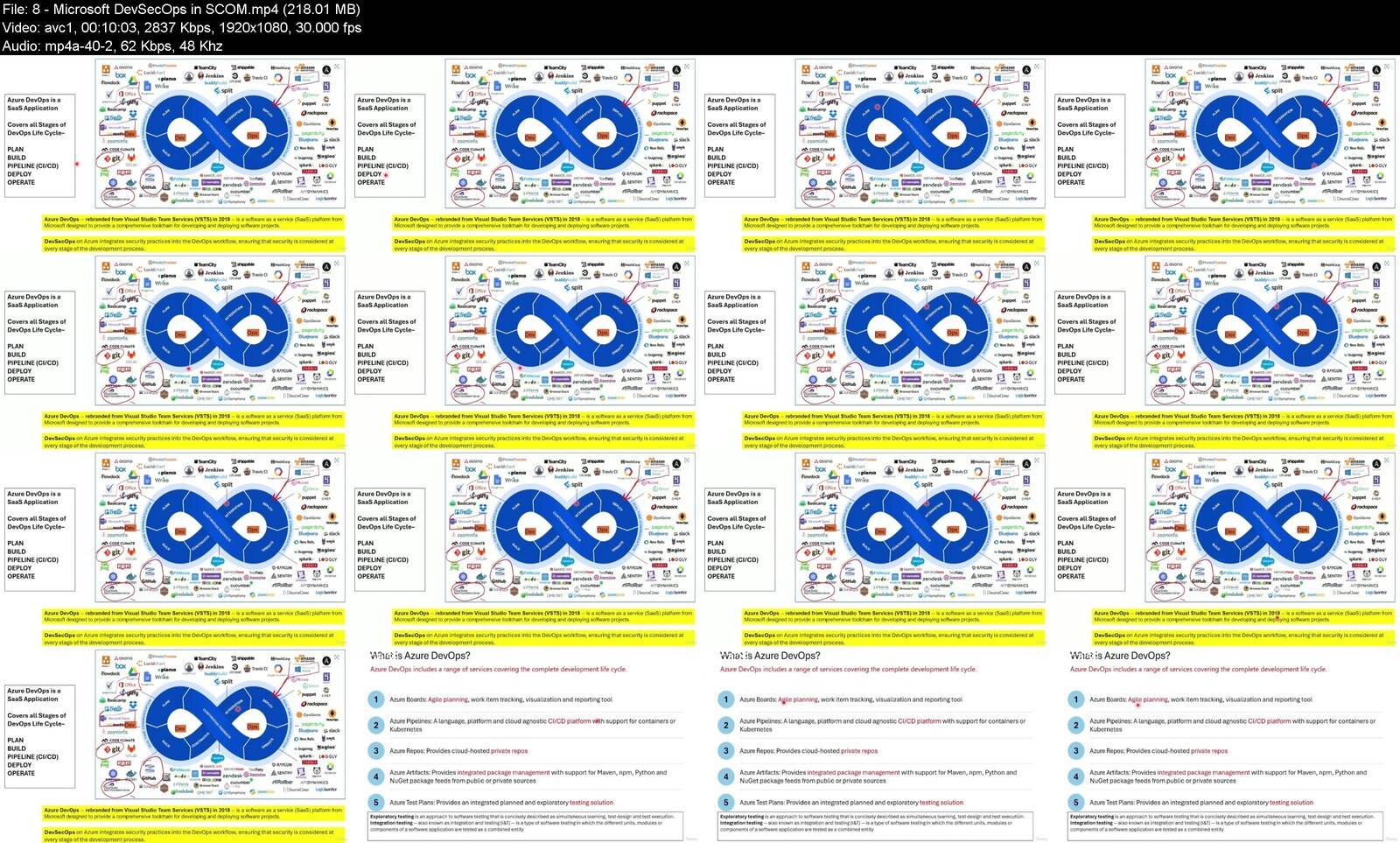The height and width of the screenshot is (843, 1400).
Task: Click 'What is Azure DevOps?' heading in bottom-row last thumbnail
Action: click(1120, 656)
